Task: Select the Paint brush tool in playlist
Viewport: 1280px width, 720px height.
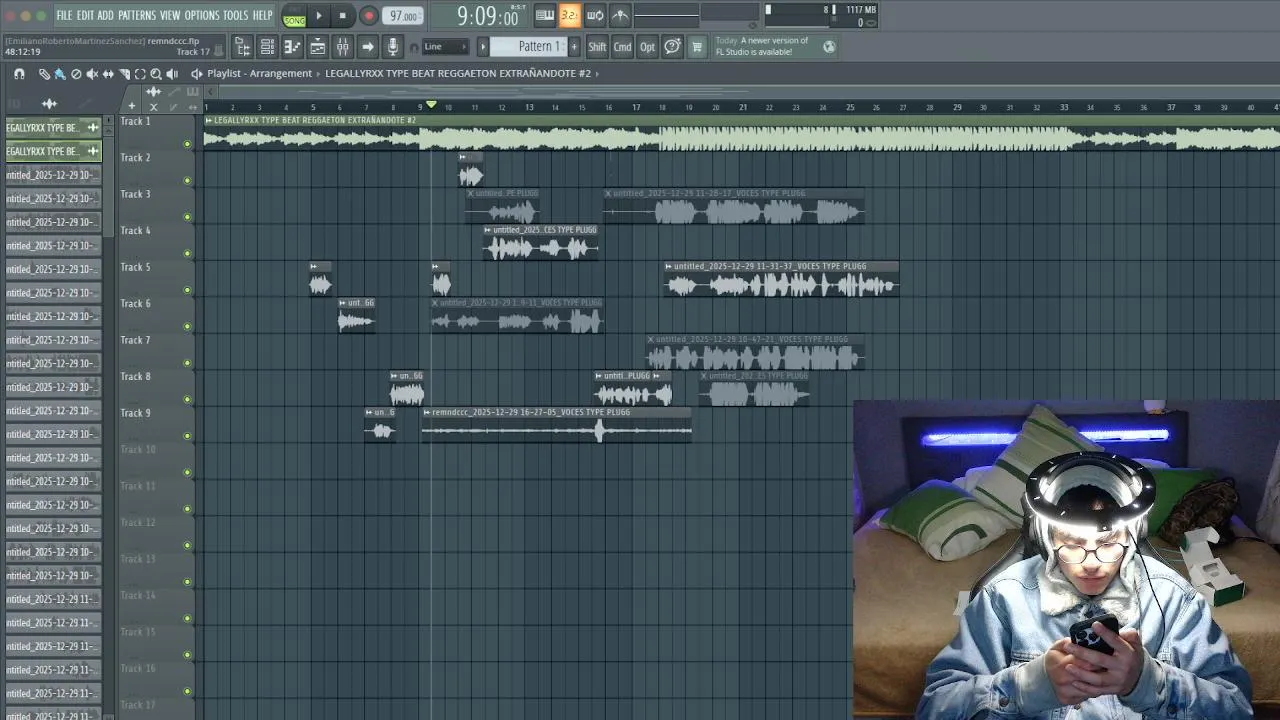Action: tap(60, 74)
